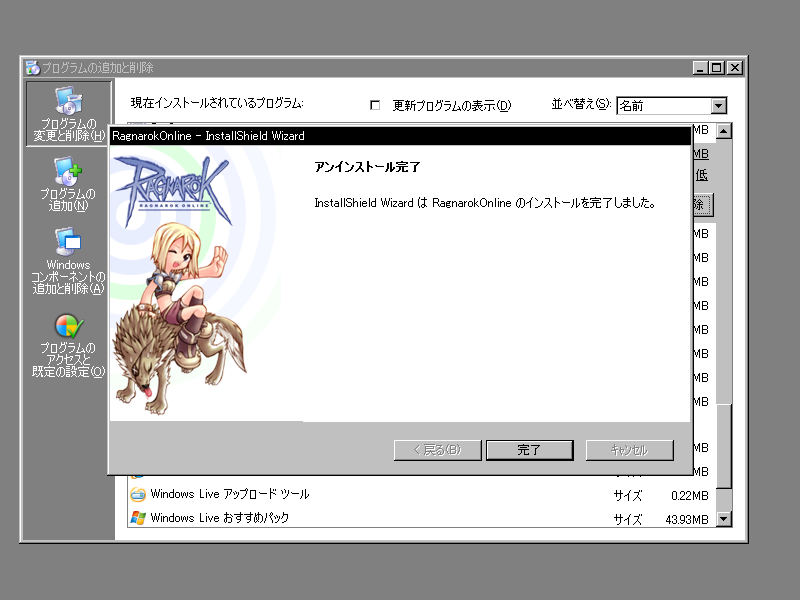The image size is (800, 600).
Task: Select プログラムの変更と削除 sidebar icon
Action: pyautogui.click(x=68, y=114)
